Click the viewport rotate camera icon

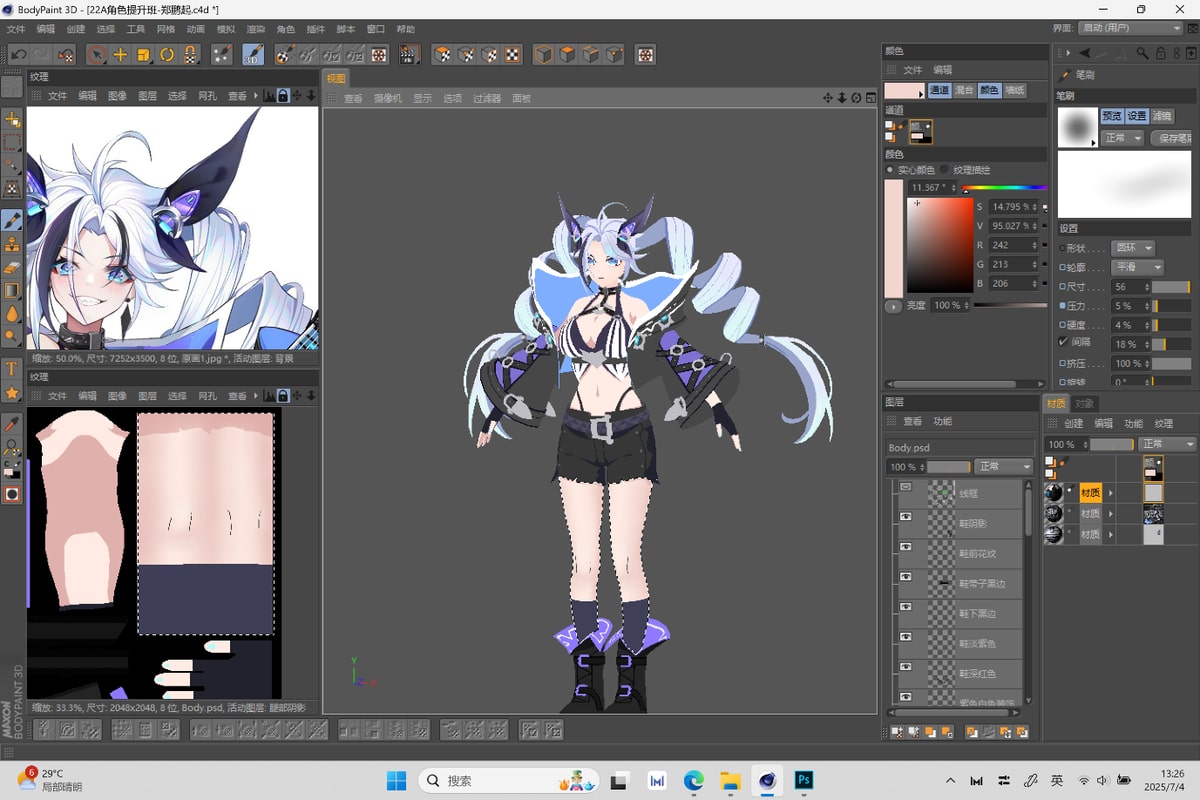point(856,98)
